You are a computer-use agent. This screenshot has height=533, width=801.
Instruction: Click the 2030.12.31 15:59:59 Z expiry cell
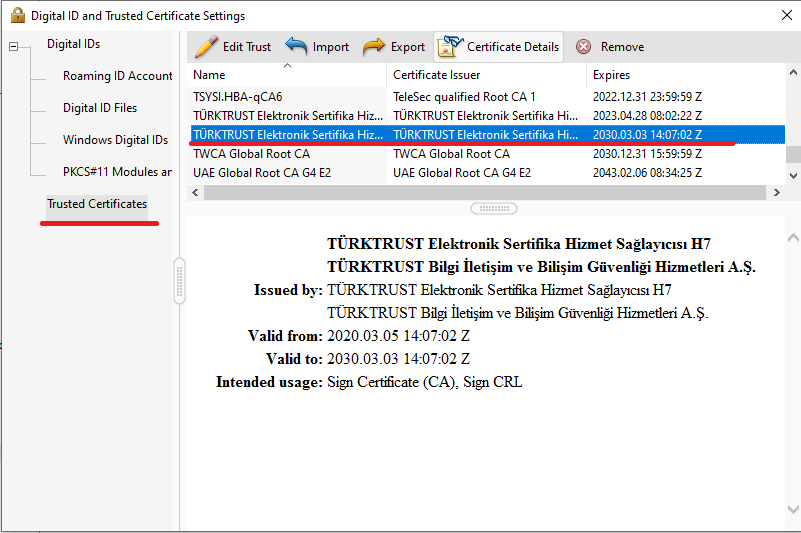click(647, 154)
